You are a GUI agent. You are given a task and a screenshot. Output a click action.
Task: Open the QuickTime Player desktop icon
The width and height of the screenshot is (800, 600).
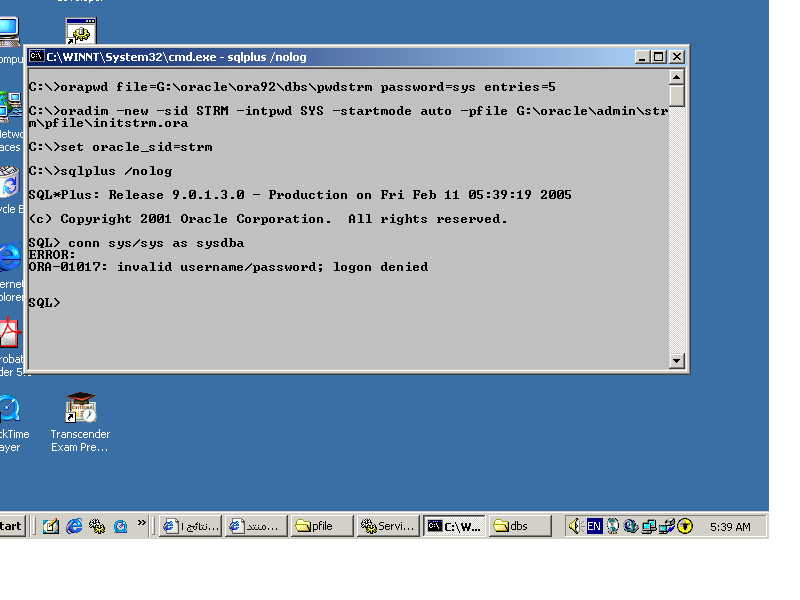tap(8, 409)
